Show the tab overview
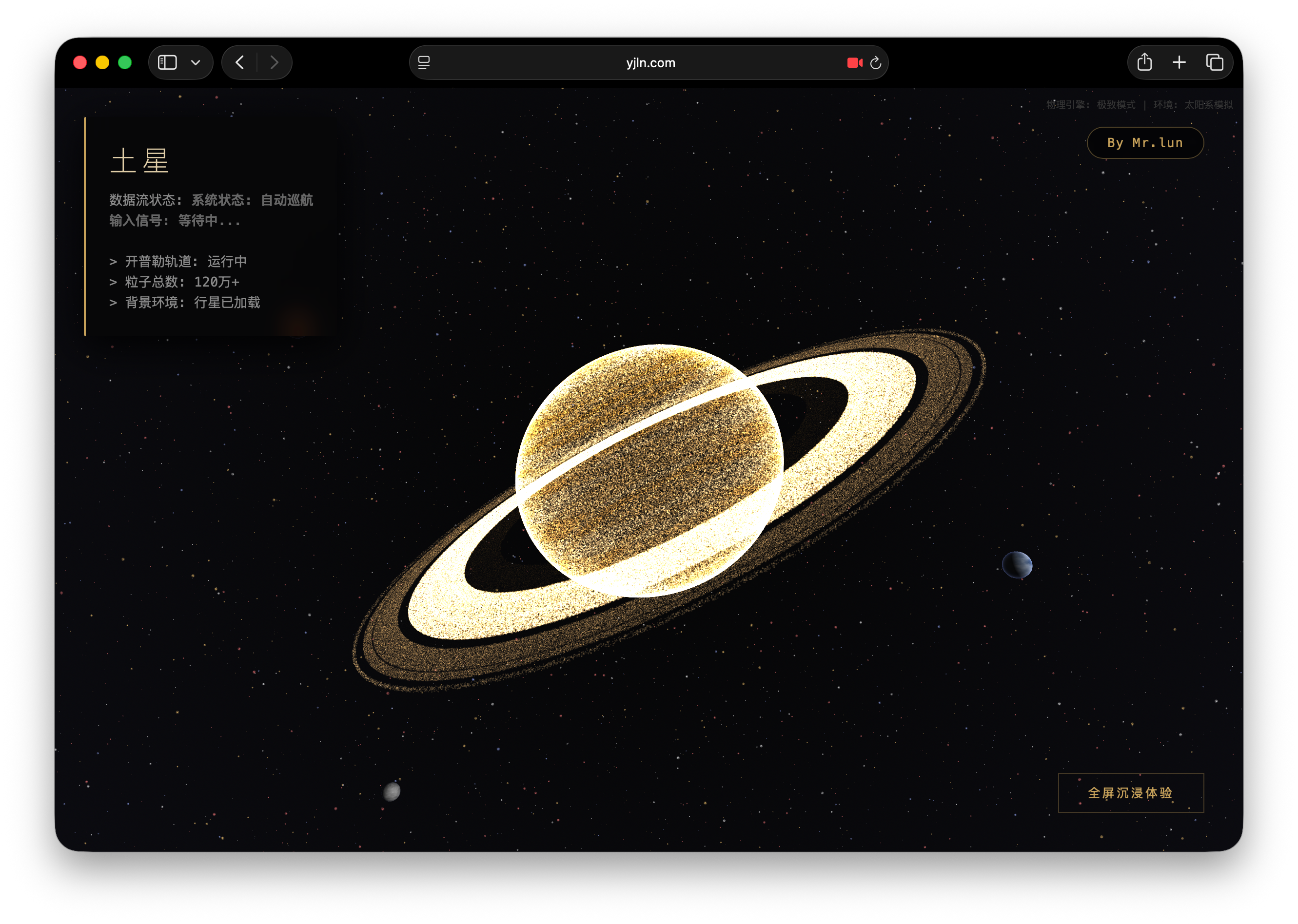This screenshot has width=1298, height=924. 1214,62
